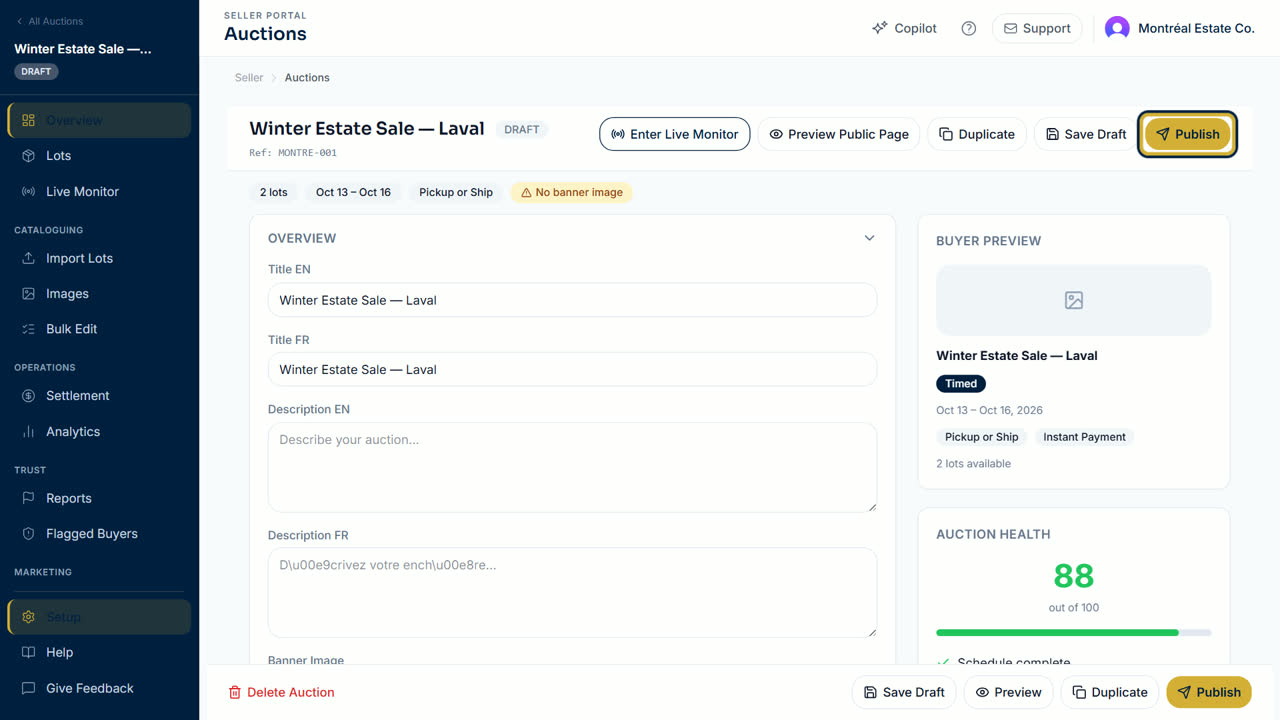
Task: Collapse the Overview section chevron
Action: point(869,238)
